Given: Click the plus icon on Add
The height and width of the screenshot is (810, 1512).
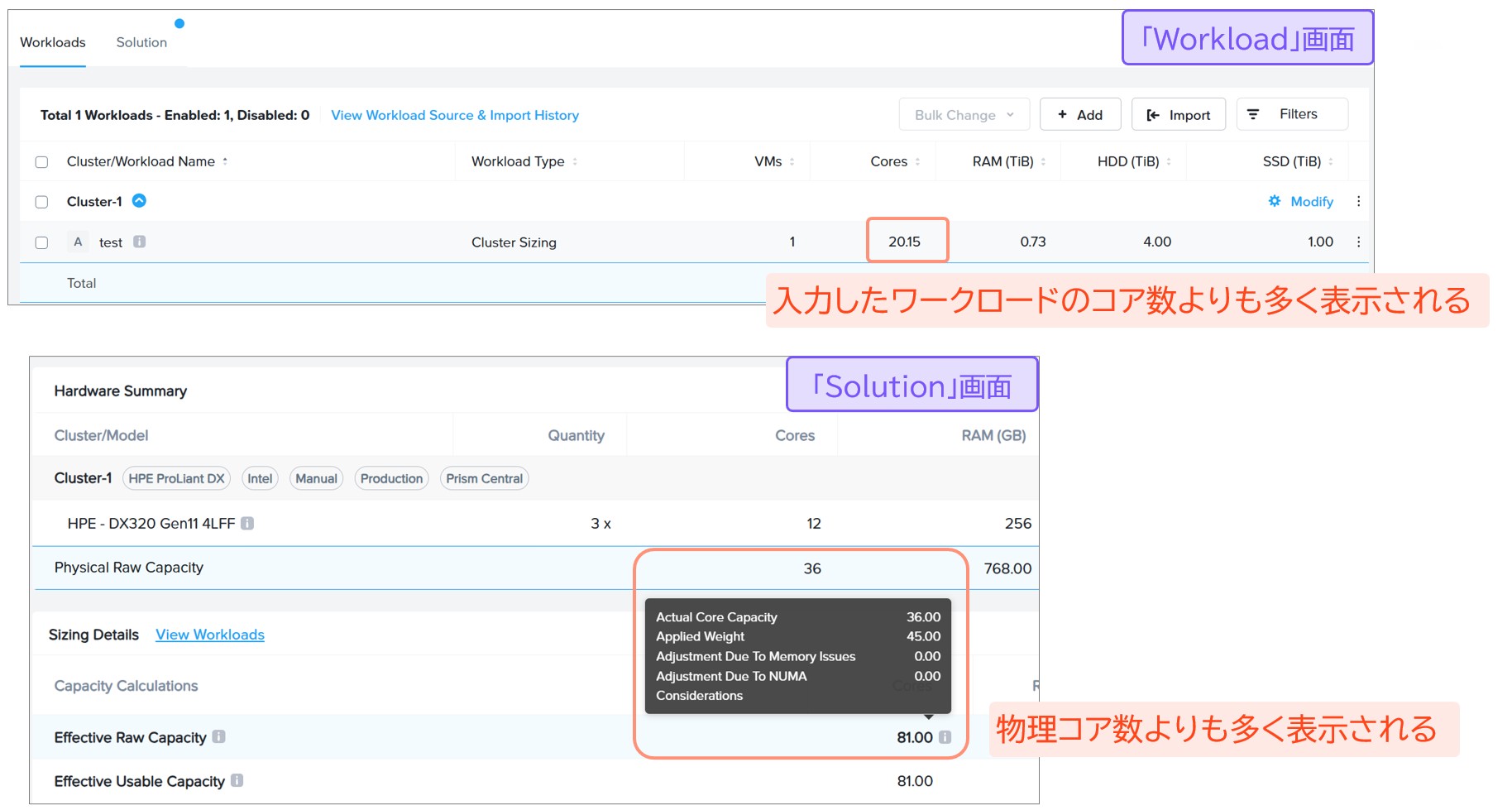Looking at the screenshot, I should [1062, 114].
